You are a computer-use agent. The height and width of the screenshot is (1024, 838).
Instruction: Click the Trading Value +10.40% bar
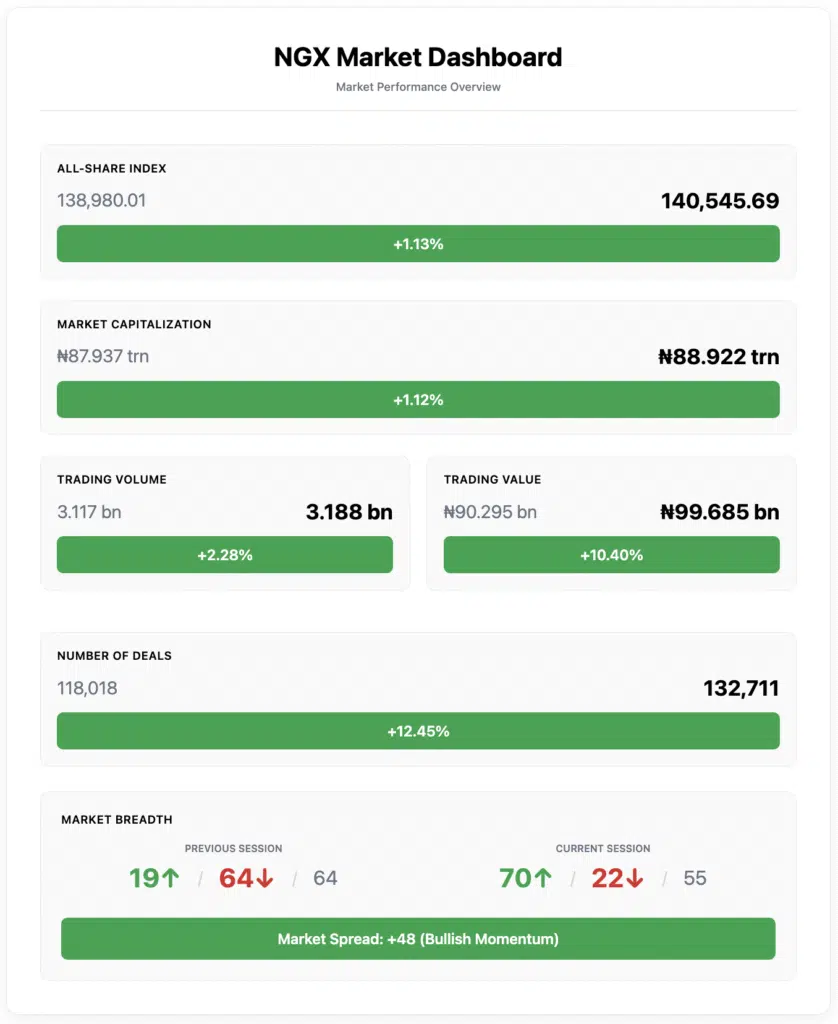tap(611, 555)
